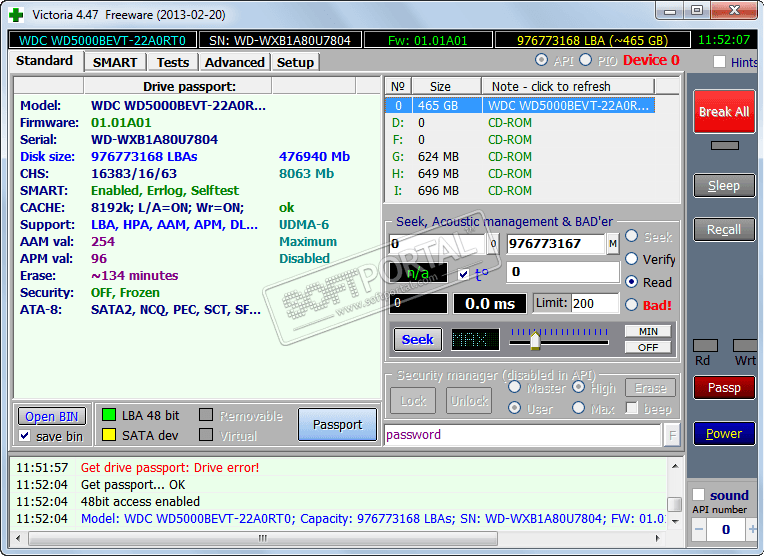Open the Tests tab
The width and height of the screenshot is (764, 556).
(172, 62)
